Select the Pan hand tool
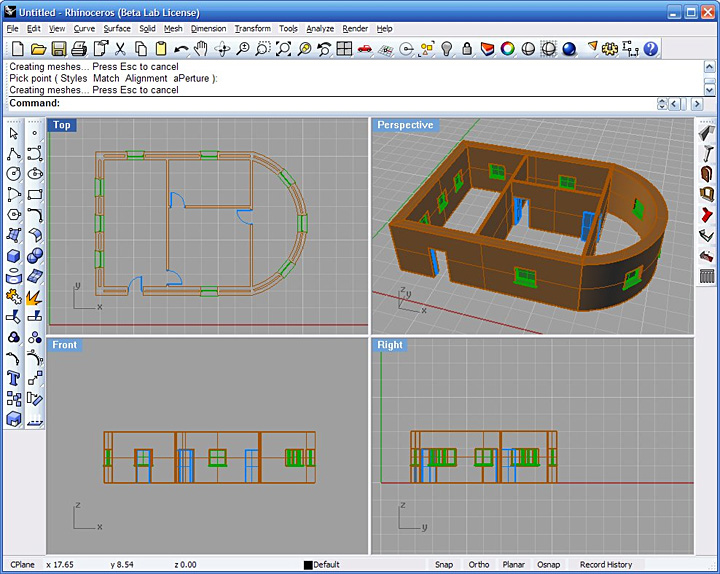720x574 pixels. pos(201,49)
